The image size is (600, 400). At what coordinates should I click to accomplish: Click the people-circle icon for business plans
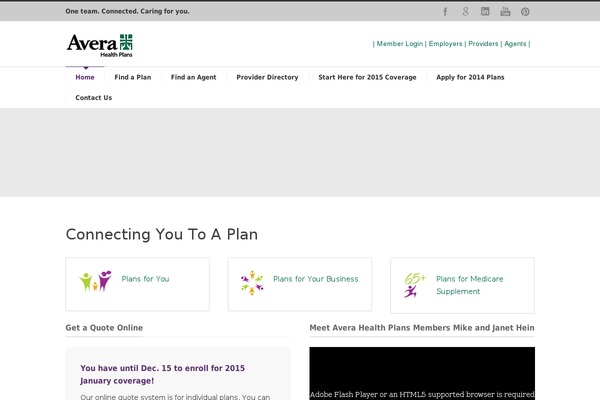pos(252,282)
